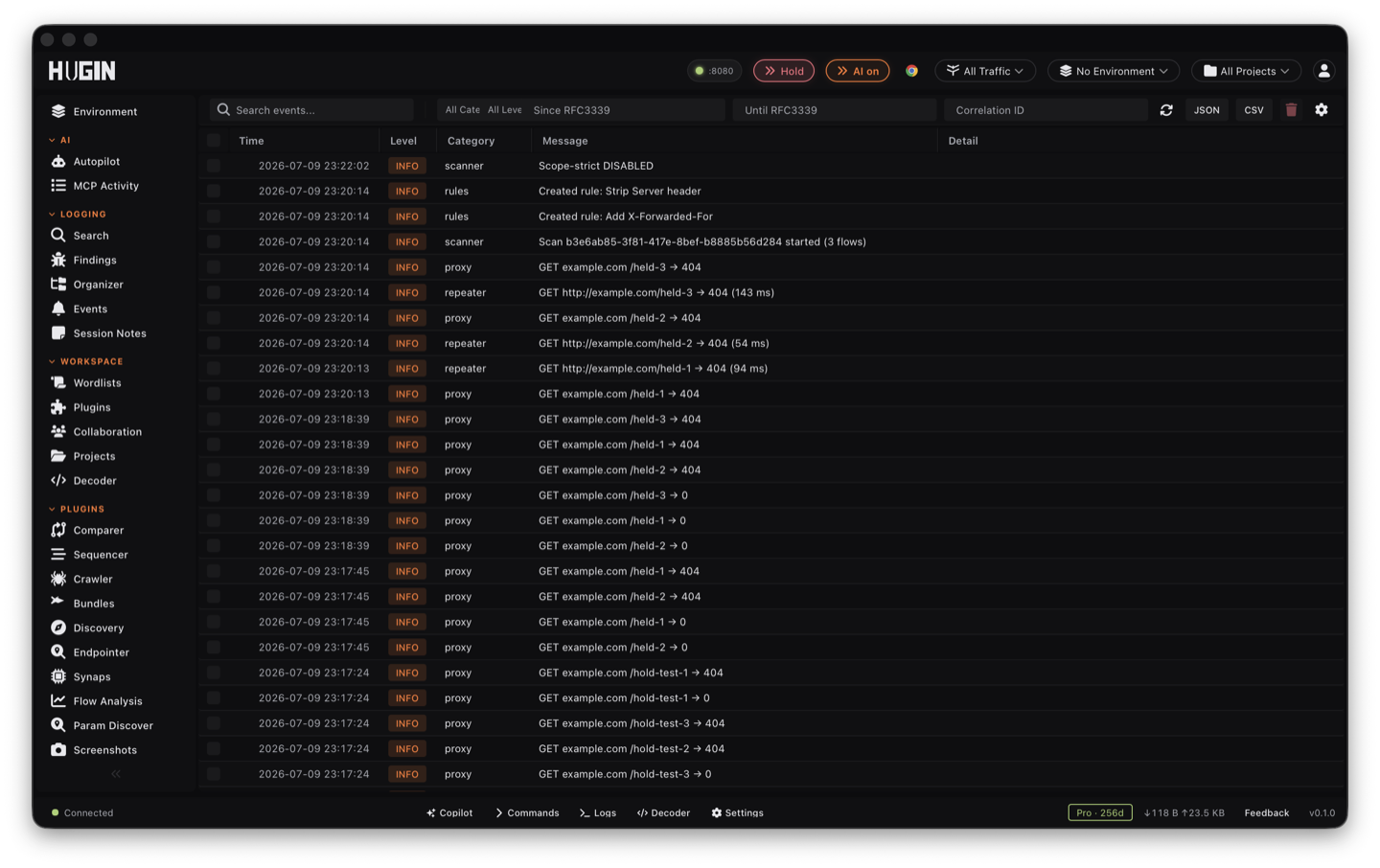Open the All Levels filter dropdown
This screenshot has height=868, width=1380.
(505, 110)
